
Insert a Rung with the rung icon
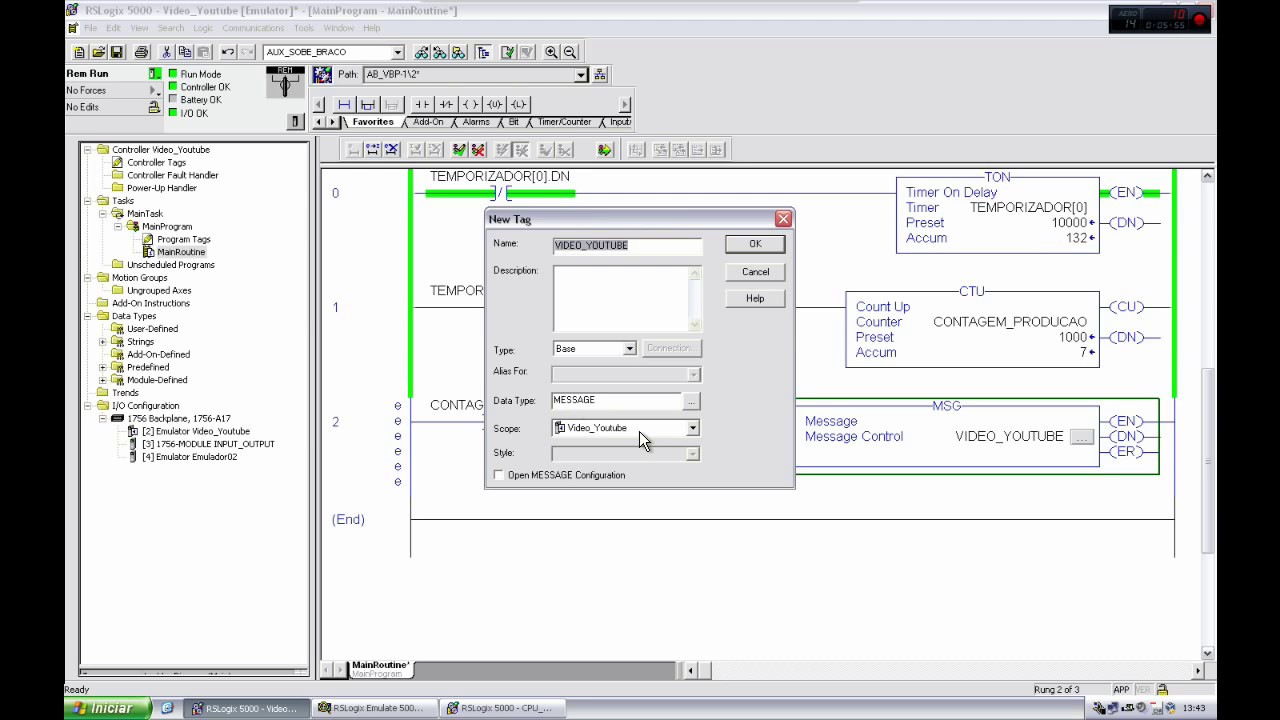tap(344, 104)
